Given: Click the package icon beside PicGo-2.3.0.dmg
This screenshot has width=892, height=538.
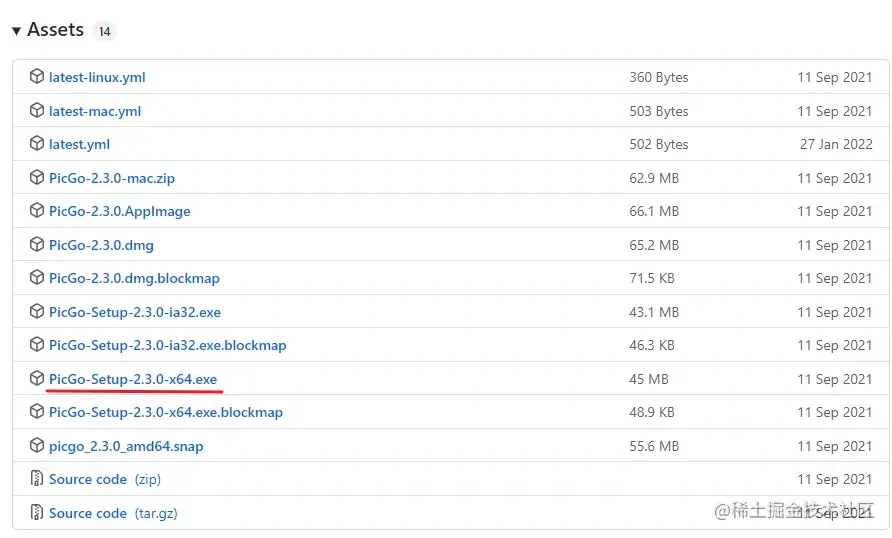Looking at the screenshot, I should point(36,245).
